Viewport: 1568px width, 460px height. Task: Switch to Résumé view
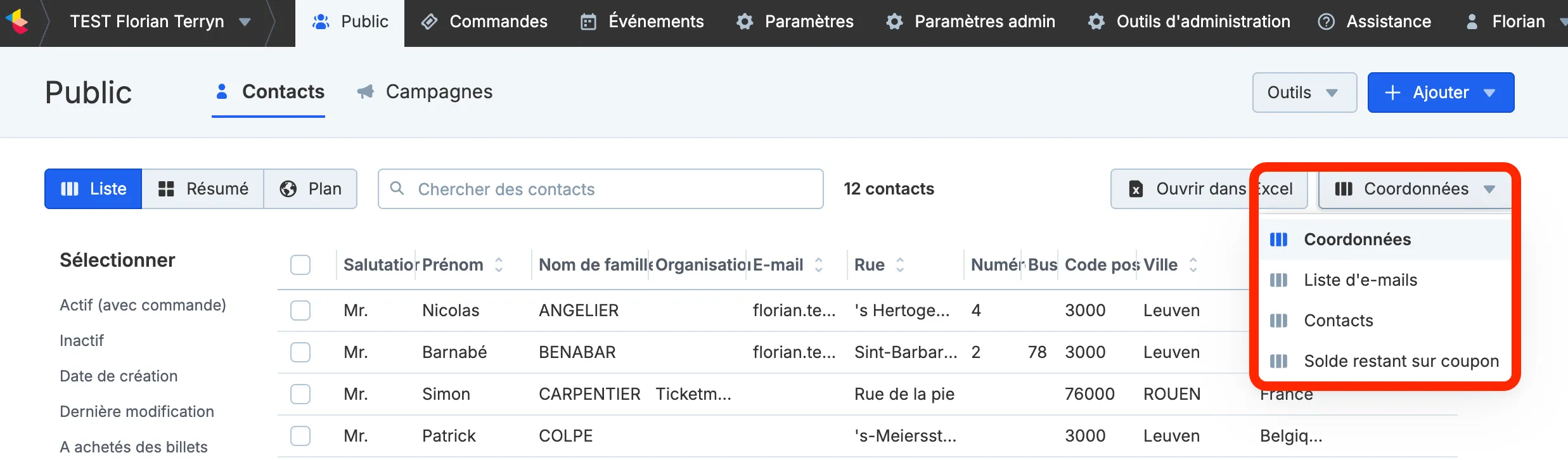tap(203, 189)
